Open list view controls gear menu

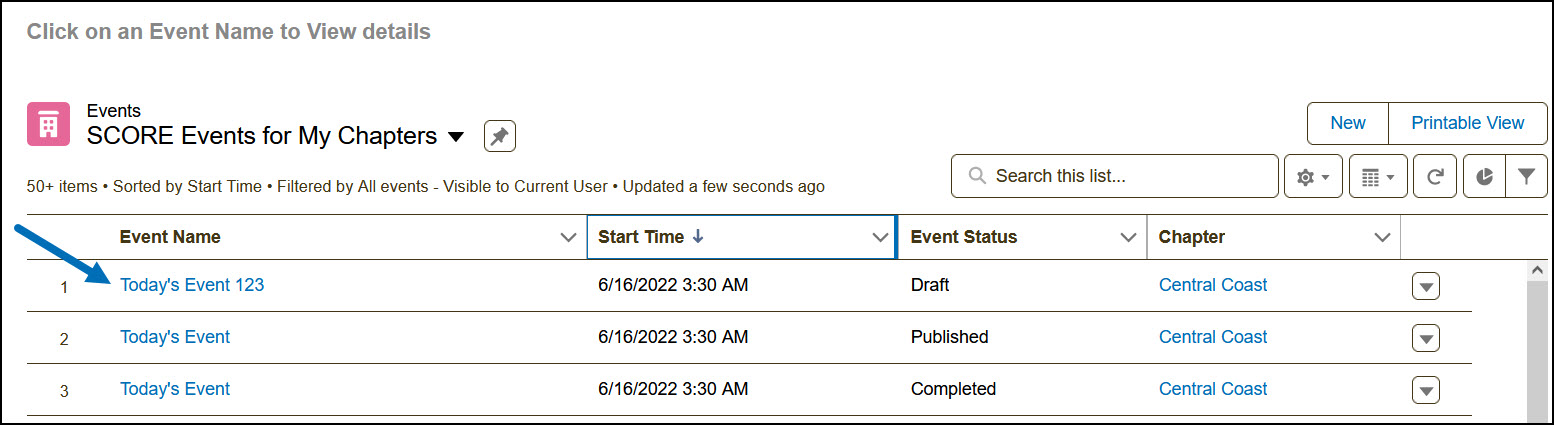[x=1312, y=177]
